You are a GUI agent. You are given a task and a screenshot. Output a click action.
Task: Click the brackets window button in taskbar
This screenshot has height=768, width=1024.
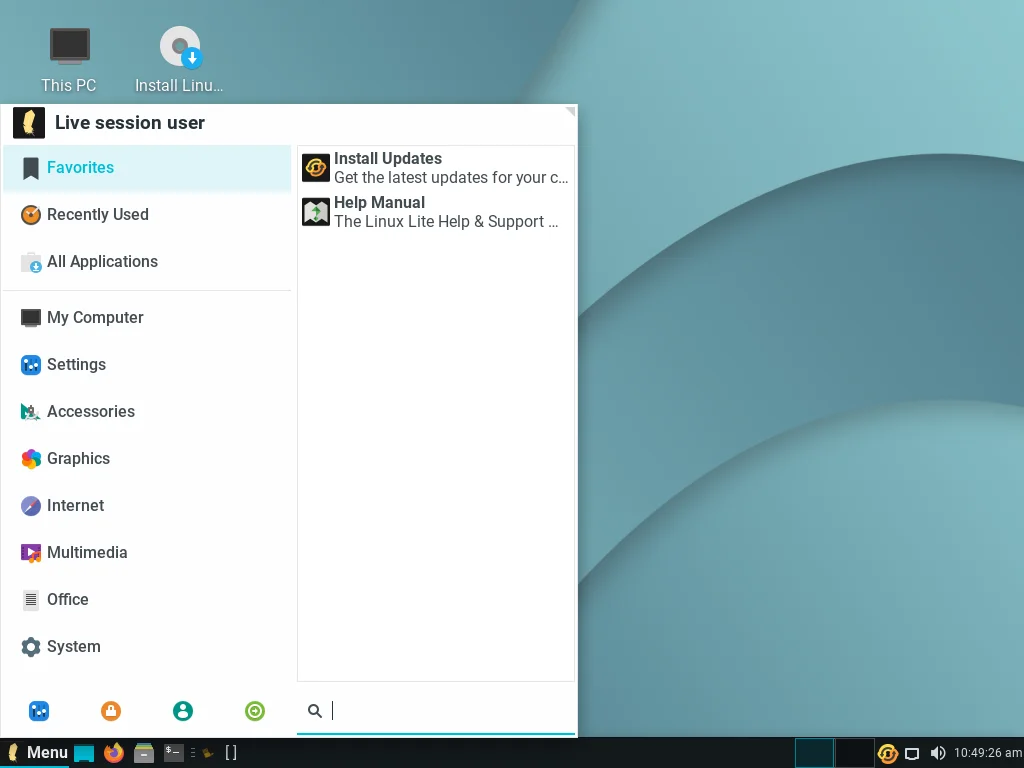[231, 753]
